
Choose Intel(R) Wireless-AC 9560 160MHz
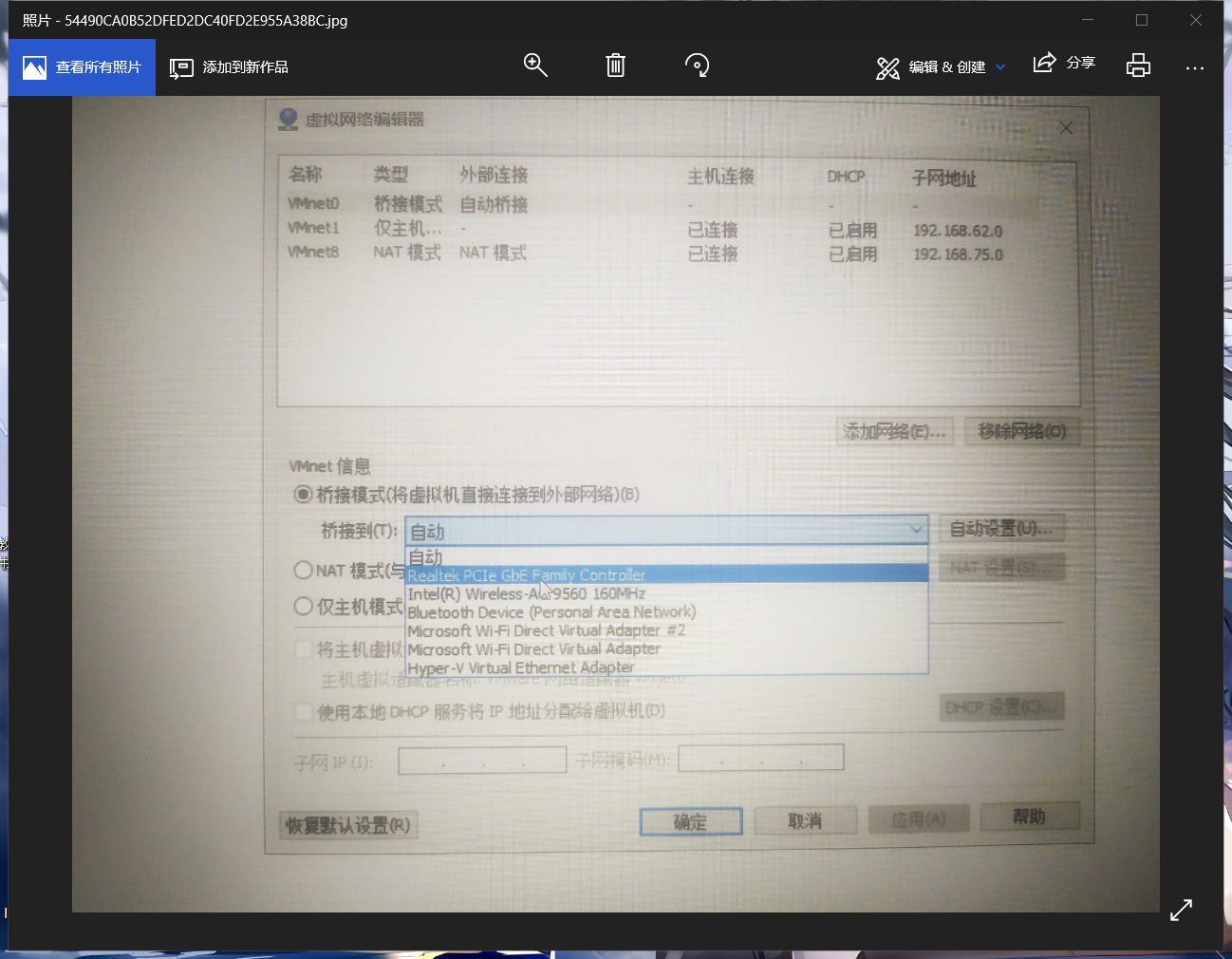[x=666, y=593]
